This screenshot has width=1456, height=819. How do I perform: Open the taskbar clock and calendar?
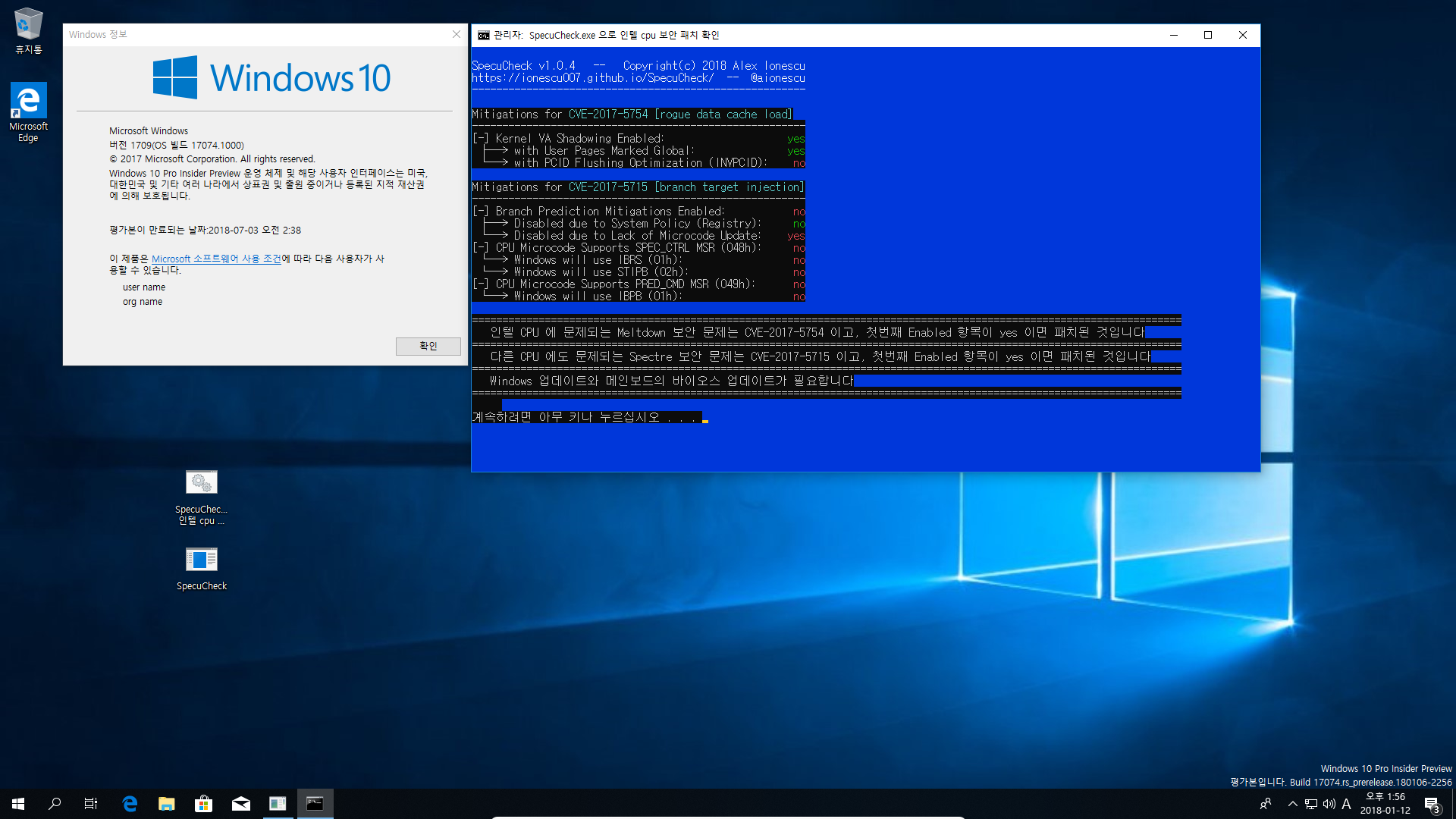pos(1385,804)
